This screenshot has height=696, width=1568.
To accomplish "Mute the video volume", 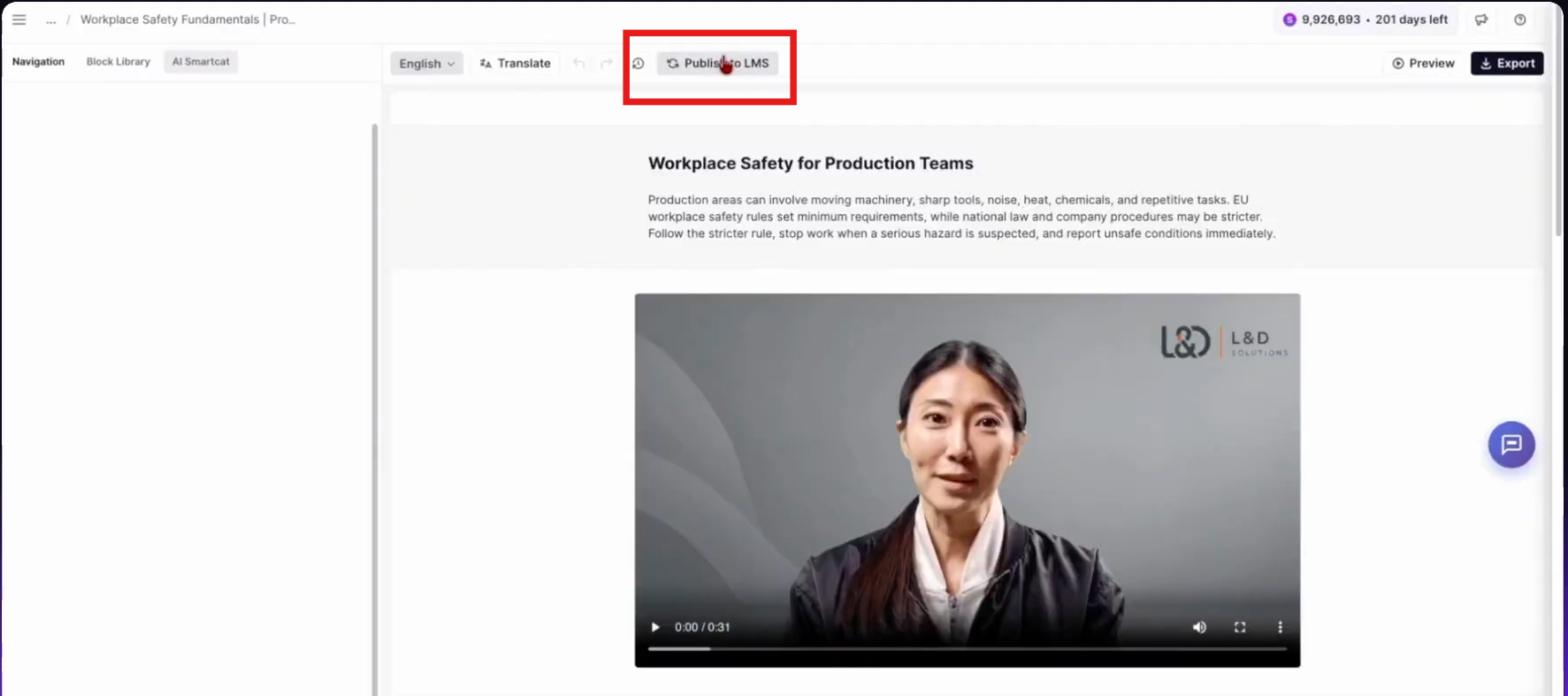I will (x=1199, y=627).
